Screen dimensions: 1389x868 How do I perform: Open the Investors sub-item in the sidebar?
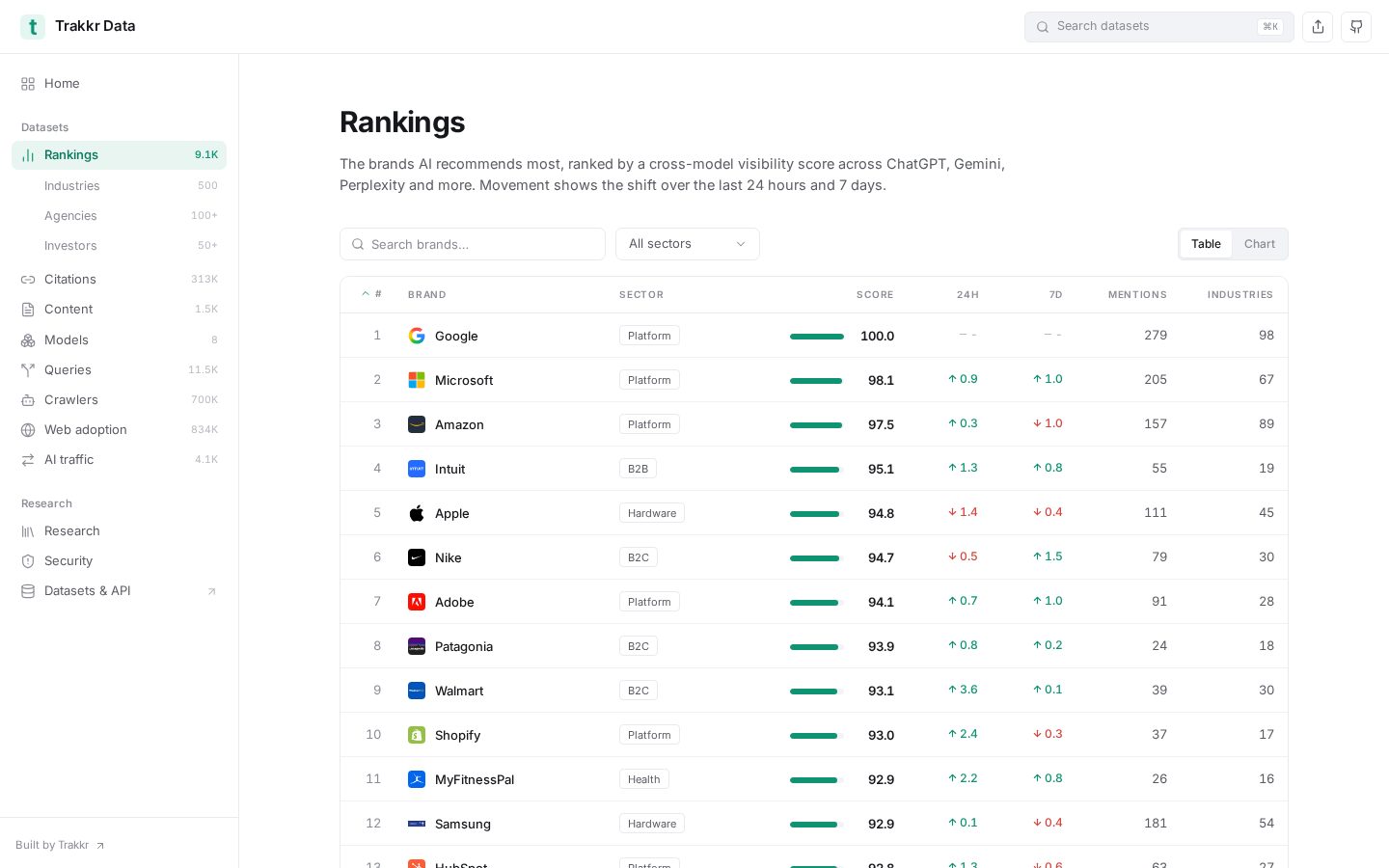point(120,246)
